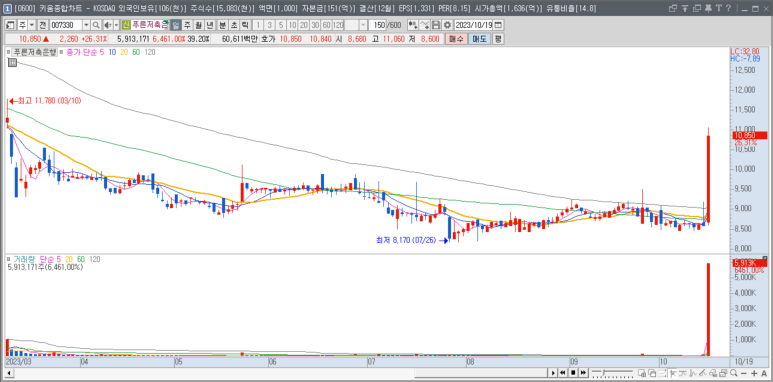Image resolution: width=773 pixels, height=382 pixels.
Task: Open the interval dropdown after 120
Action: [363, 25]
